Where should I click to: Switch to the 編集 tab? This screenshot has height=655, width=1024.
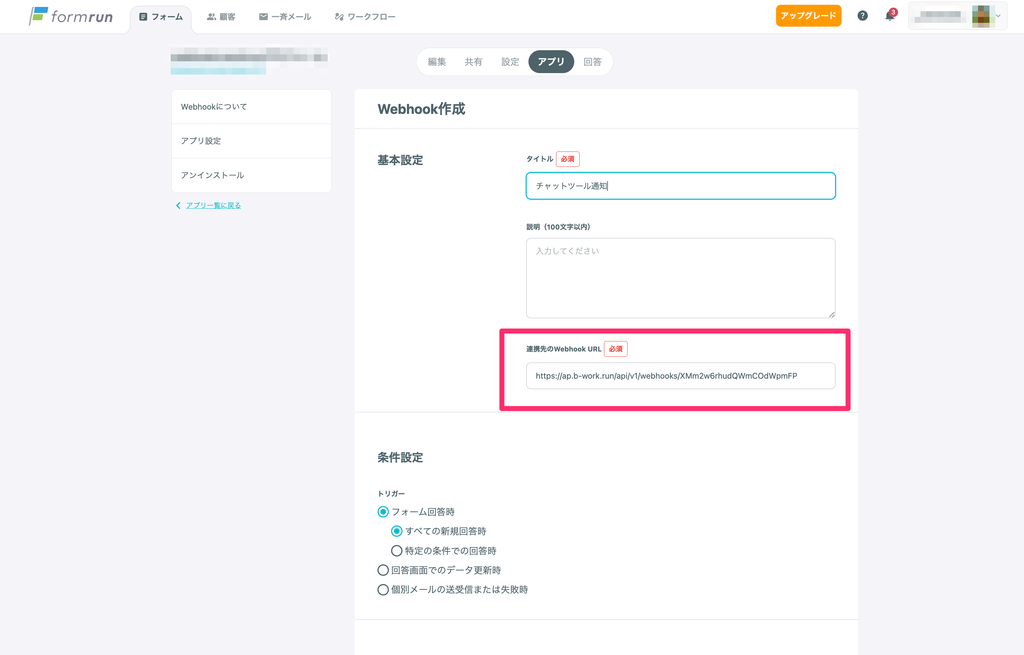(437, 62)
